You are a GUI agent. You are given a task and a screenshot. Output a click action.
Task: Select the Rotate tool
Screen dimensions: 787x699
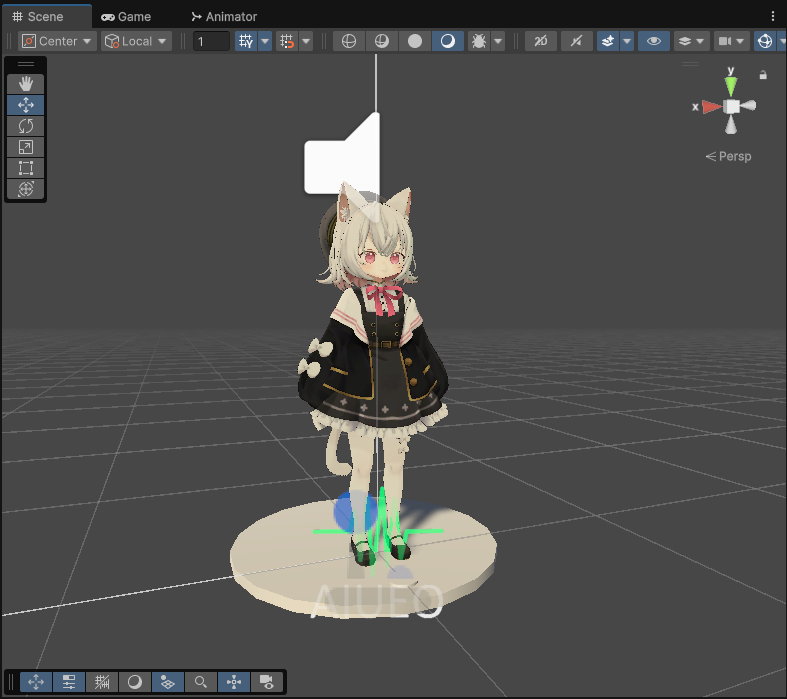coord(26,126)
